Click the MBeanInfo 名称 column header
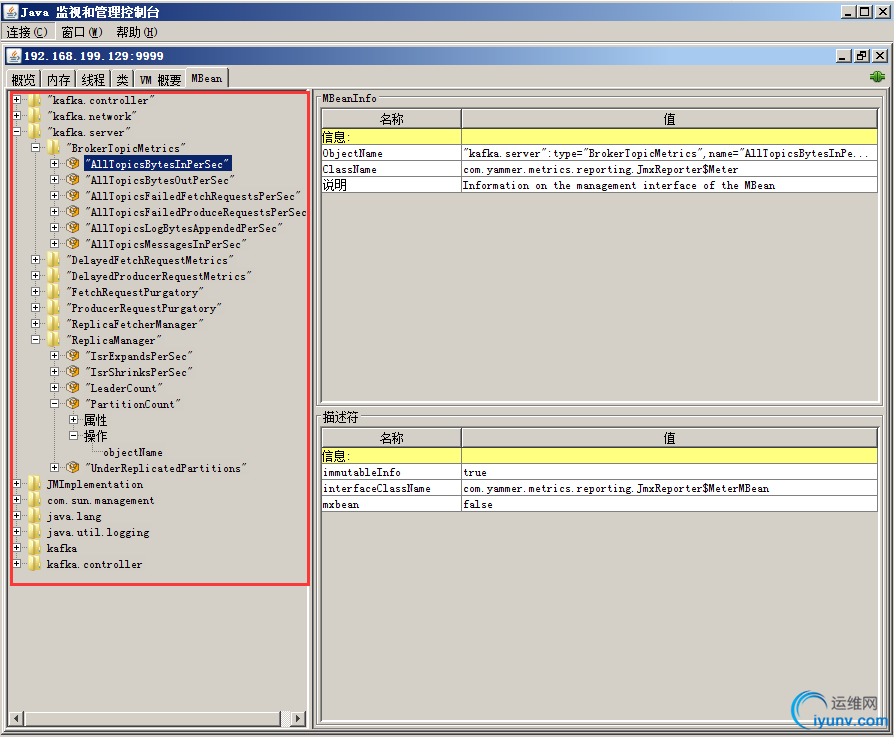 coord(391,119)
